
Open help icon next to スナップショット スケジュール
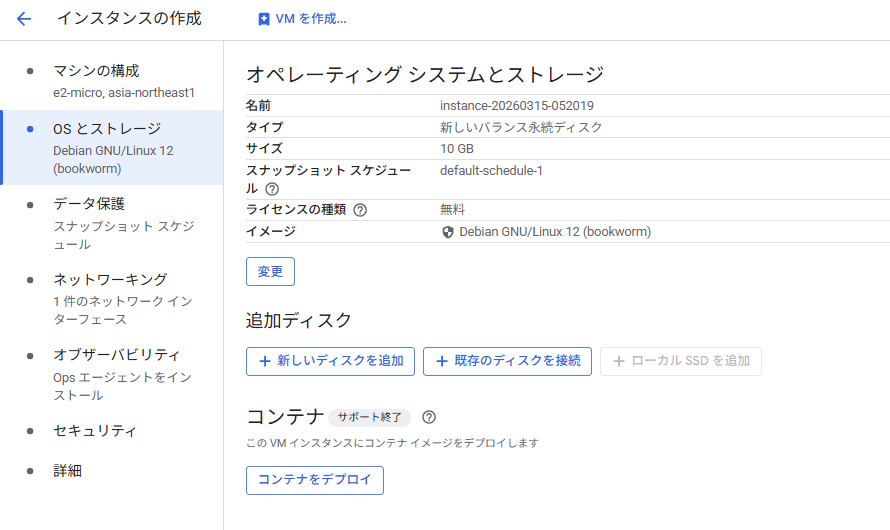point(272,189)
